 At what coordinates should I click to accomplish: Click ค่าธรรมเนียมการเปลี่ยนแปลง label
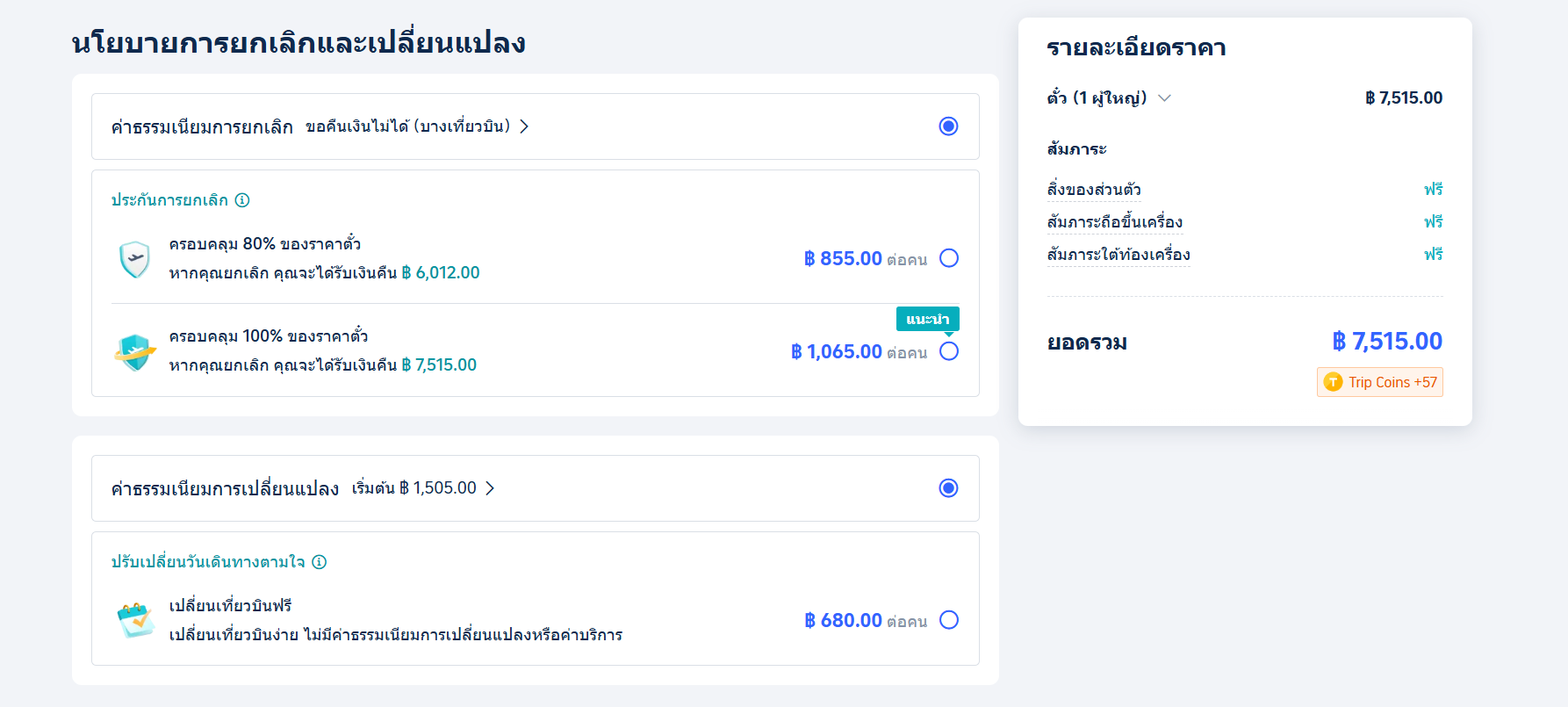225,489
